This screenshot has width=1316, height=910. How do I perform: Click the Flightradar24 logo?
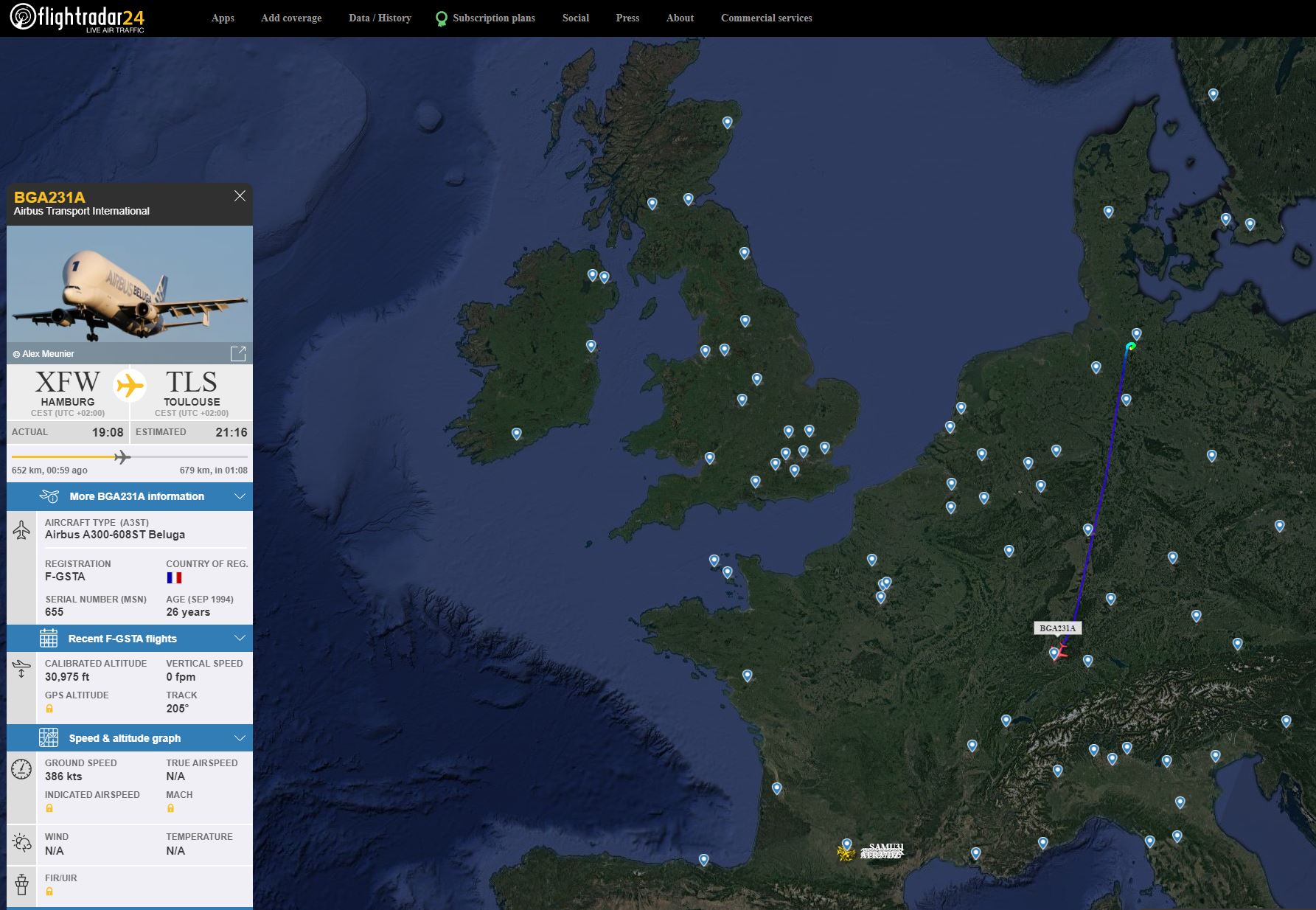(x=77, y=18)
